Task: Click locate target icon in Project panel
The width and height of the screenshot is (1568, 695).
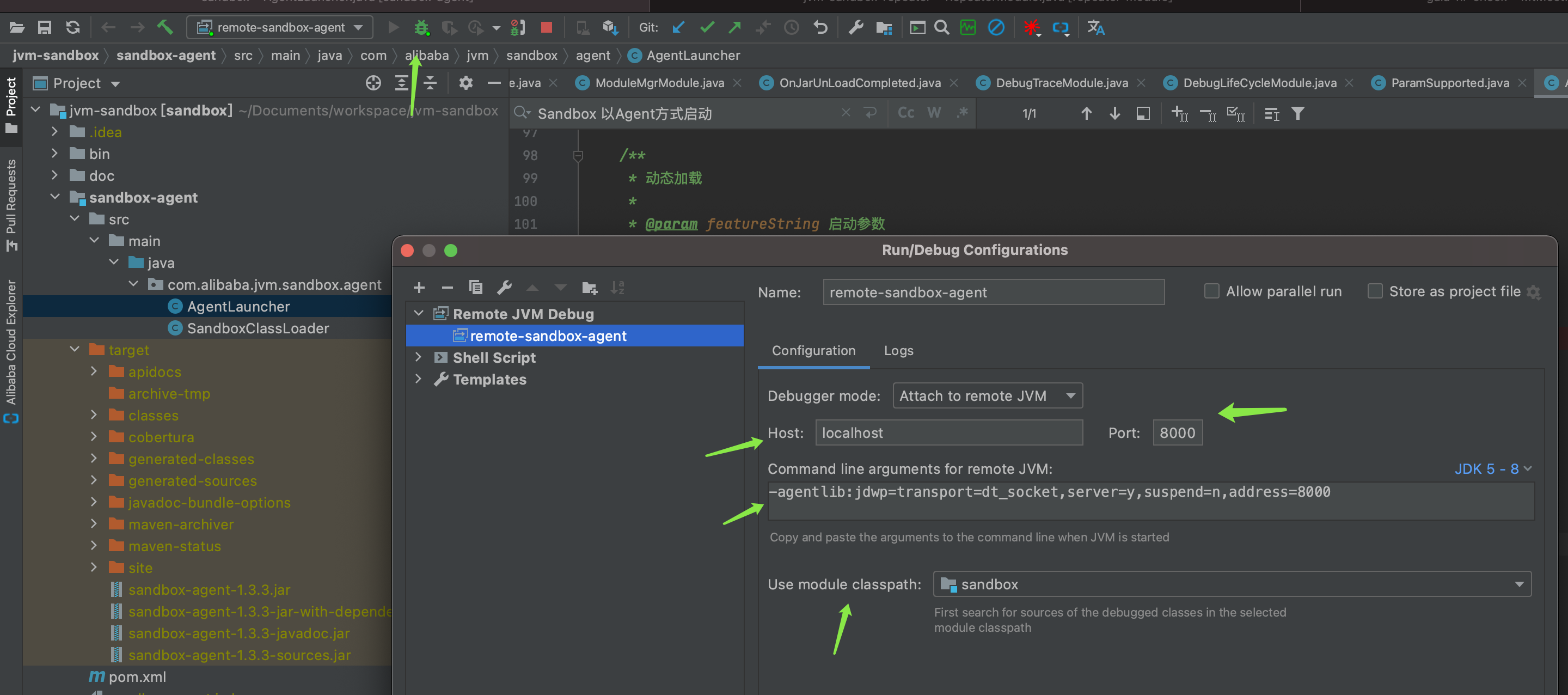Action: (x=373, y=83)
